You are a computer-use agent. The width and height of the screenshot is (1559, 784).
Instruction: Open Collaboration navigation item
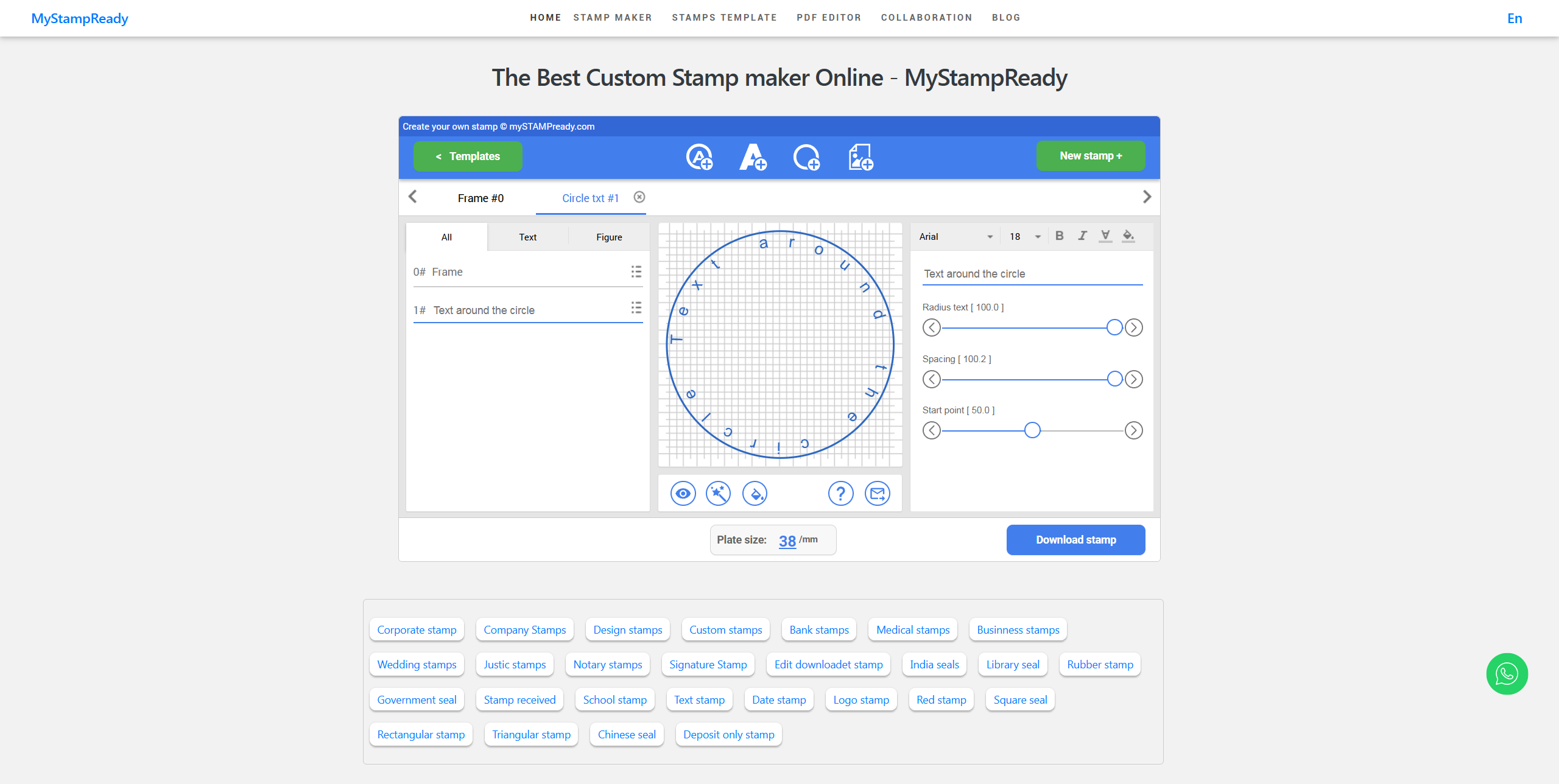926,18
